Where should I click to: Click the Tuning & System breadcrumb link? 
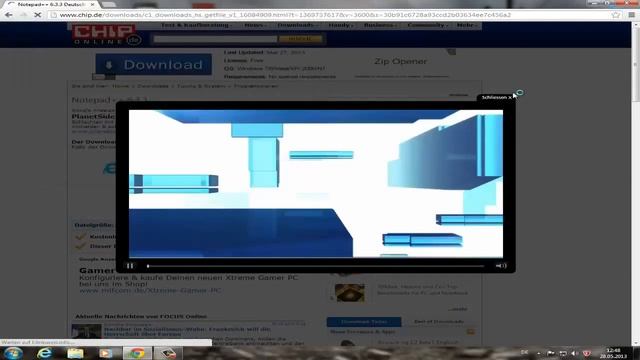coord(201,86)
